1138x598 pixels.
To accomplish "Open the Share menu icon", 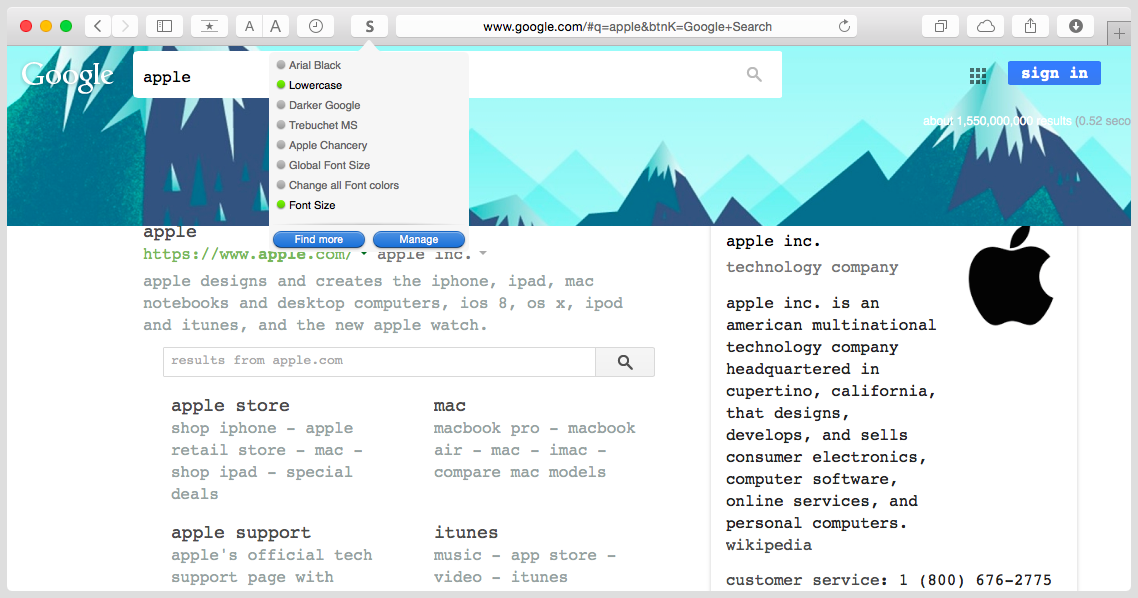I will [1031, 26].
